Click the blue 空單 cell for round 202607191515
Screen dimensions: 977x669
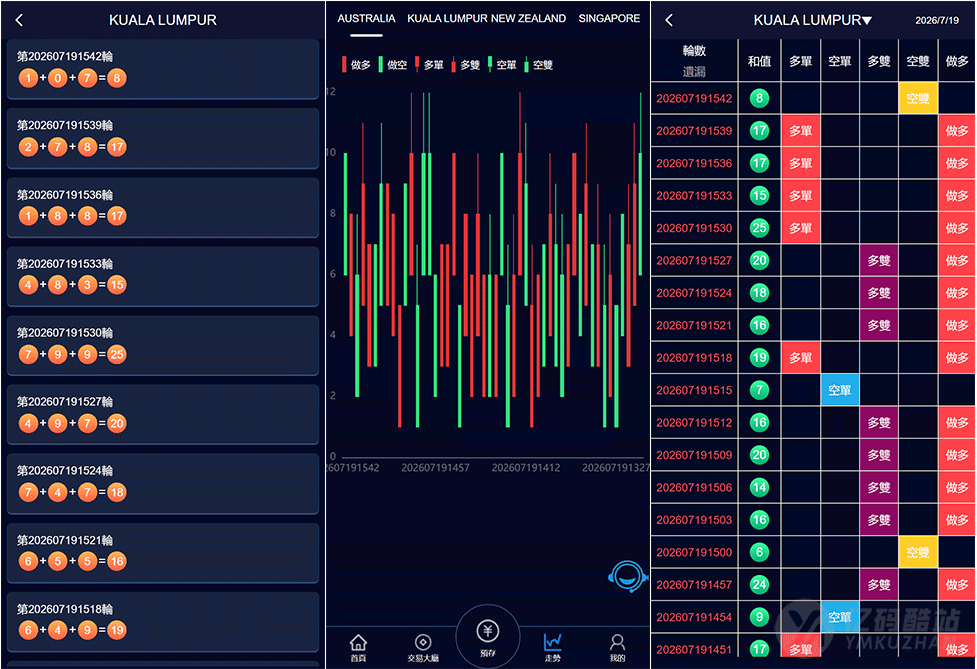point(840,390)
